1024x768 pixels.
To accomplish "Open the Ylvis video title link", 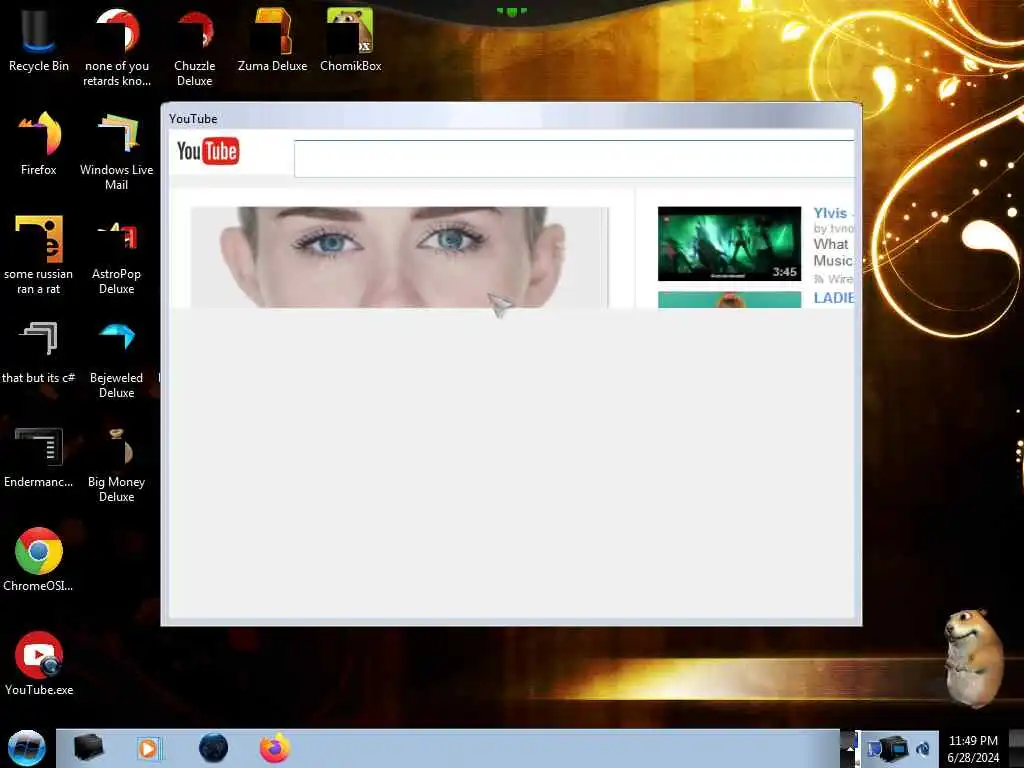I will pyautogui.click(x=832, y=213).
